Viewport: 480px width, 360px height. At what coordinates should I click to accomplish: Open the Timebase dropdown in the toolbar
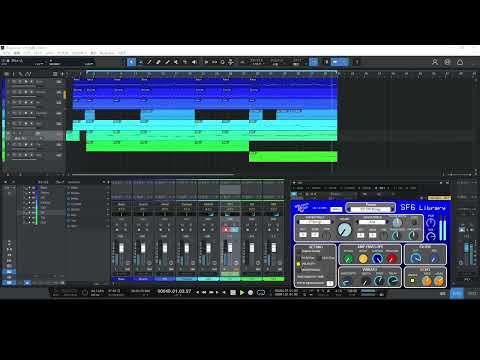277,62
